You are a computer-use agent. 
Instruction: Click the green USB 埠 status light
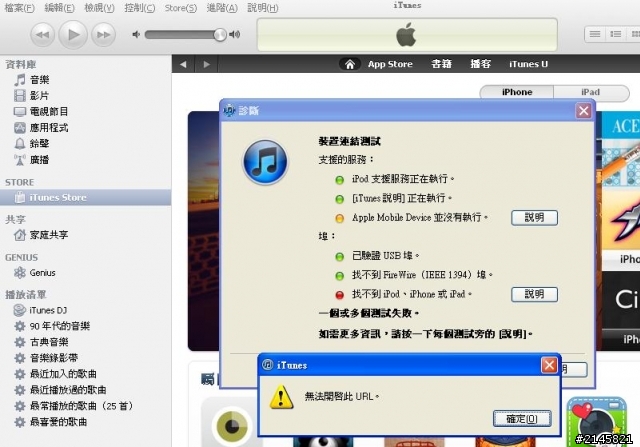(340, 257)
